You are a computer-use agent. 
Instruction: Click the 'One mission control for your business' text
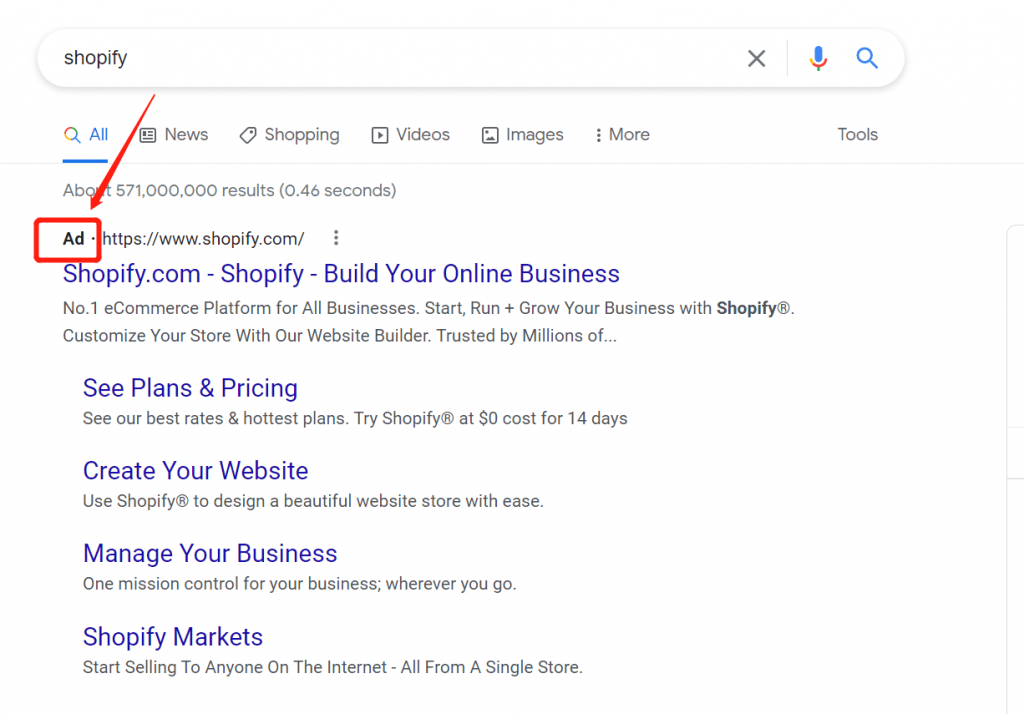pyautogui.click(x=299, y=584)
